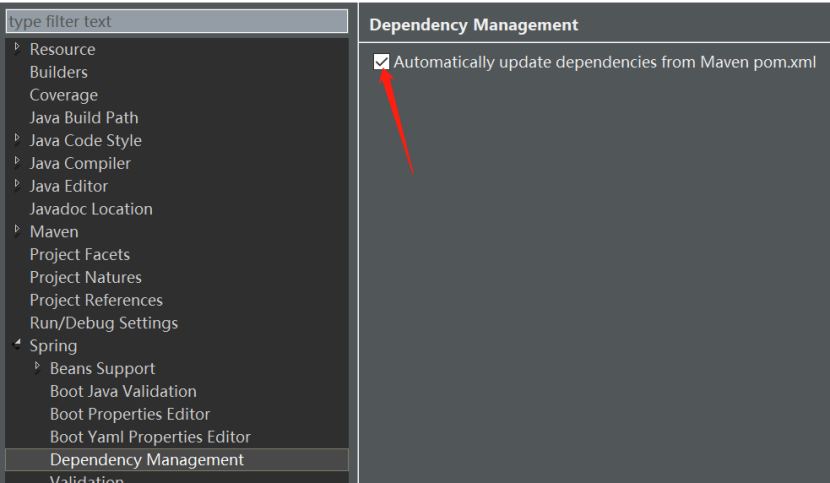Select the Builders page
The width and height of the screenshot is (830, 483).
[59, 72]
